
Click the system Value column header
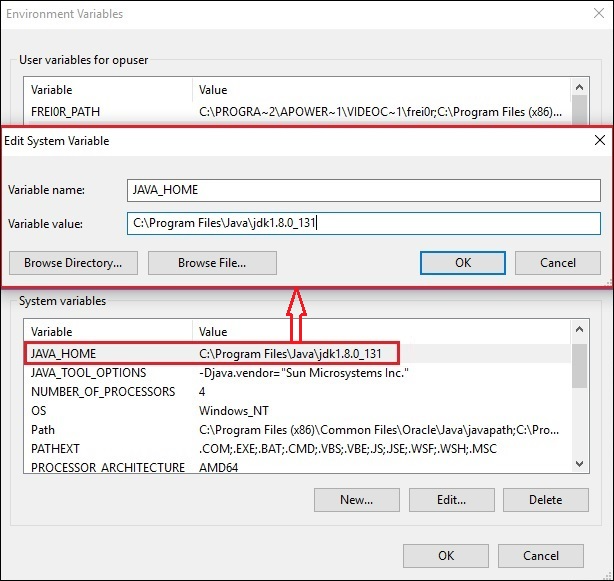(381, 332)
